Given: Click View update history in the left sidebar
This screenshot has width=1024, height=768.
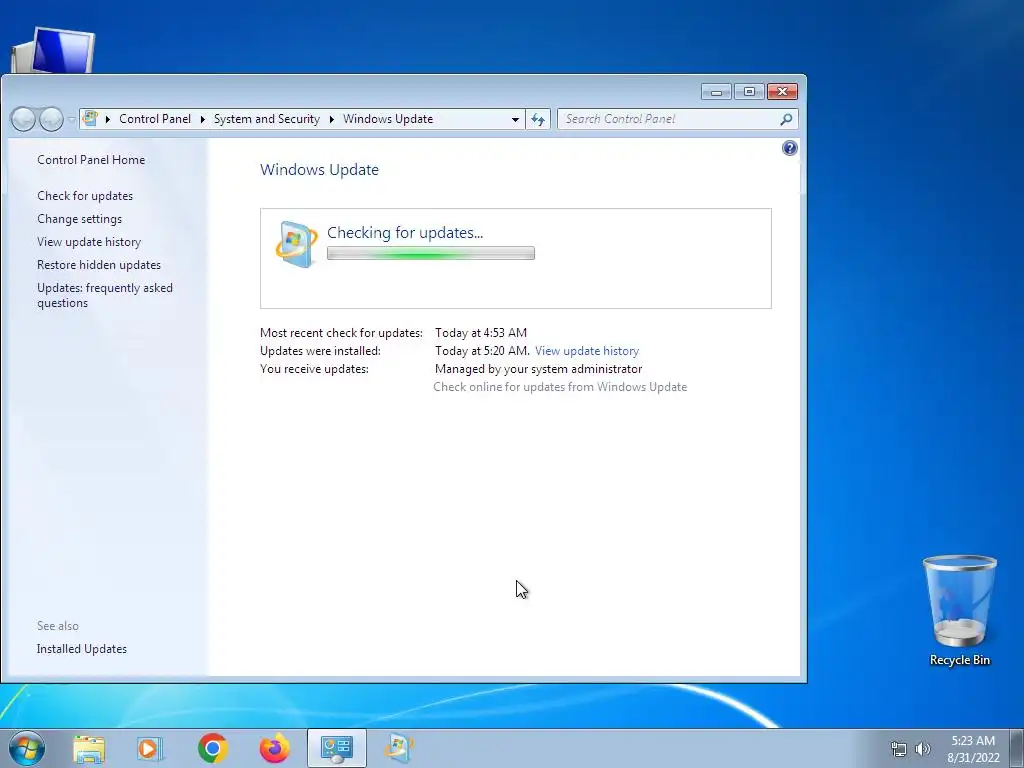Looking at the screenshot, I should point(89,242).
